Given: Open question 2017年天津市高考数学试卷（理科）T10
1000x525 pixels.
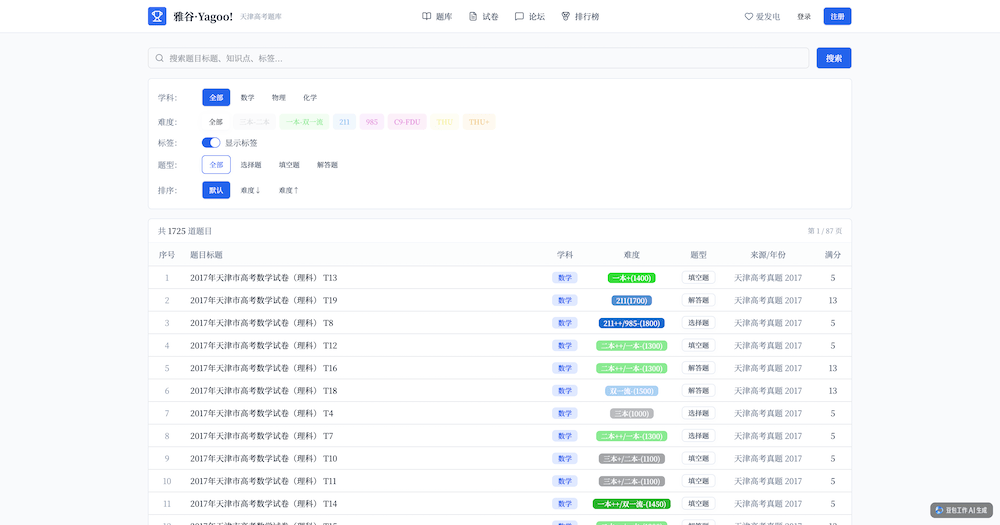Looking at the screenshot, I should [263, 459].
